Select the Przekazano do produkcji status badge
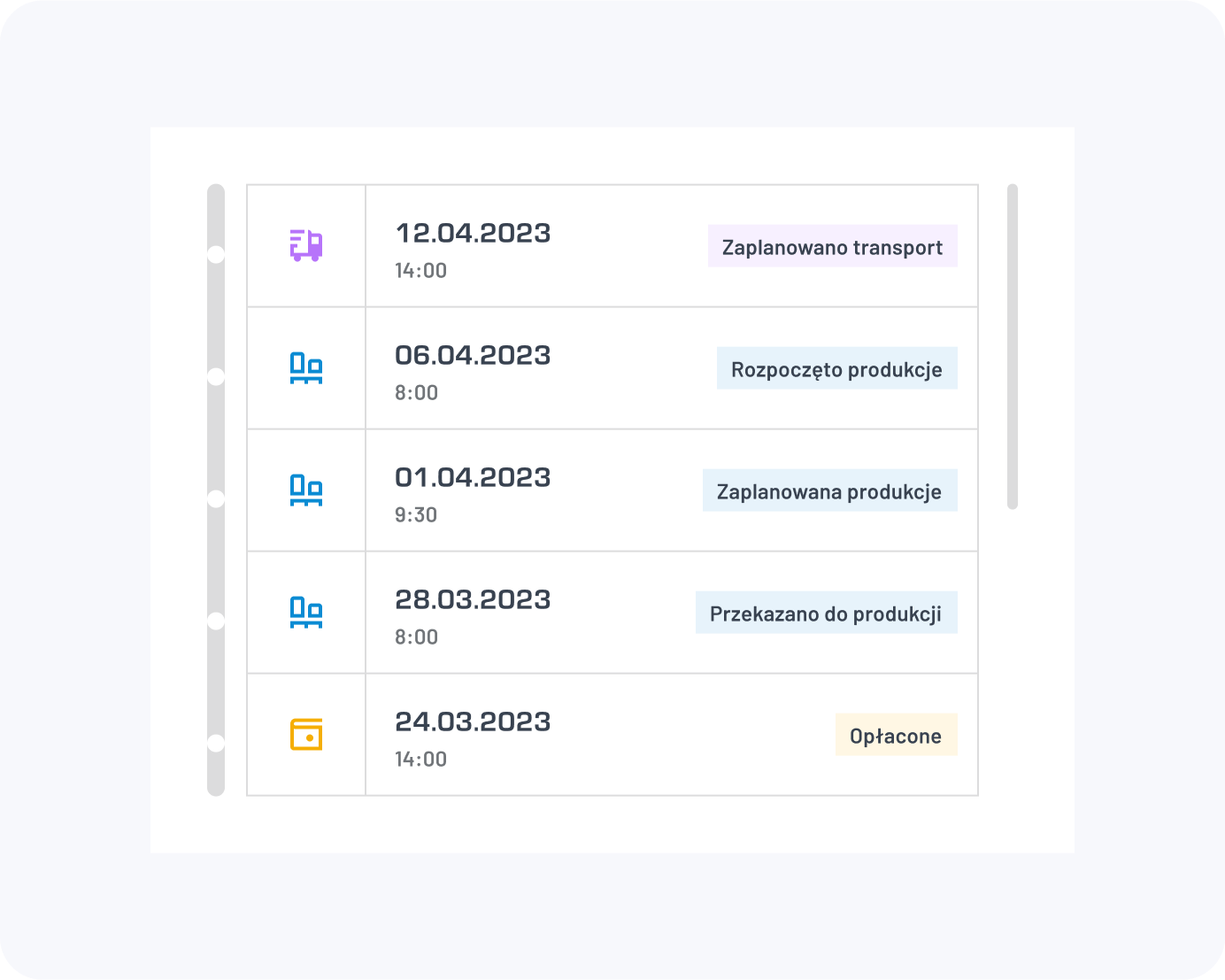Screen dimensions: 1225x980 click(826, 613)
